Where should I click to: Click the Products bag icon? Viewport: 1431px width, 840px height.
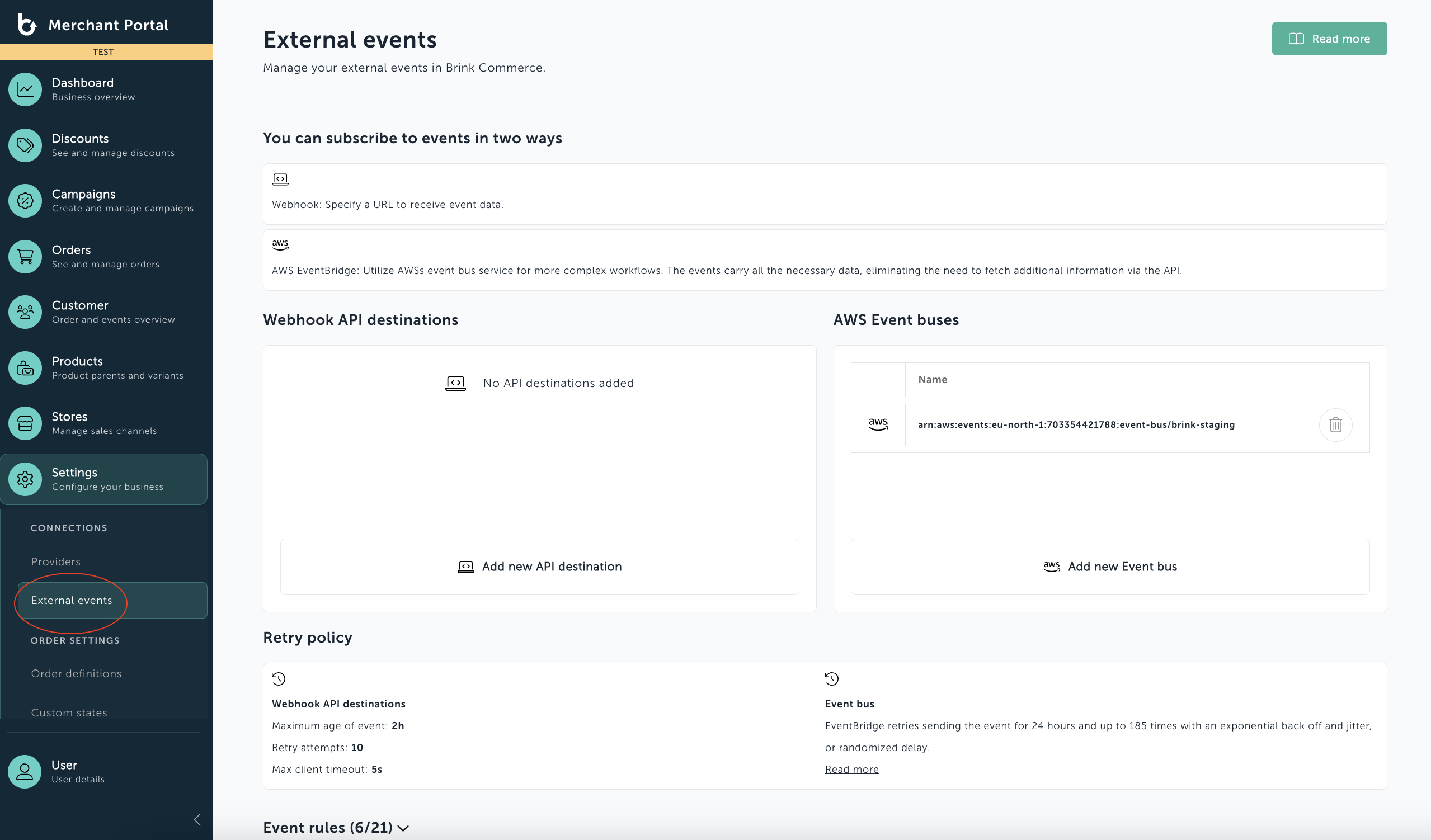[25, 368]
